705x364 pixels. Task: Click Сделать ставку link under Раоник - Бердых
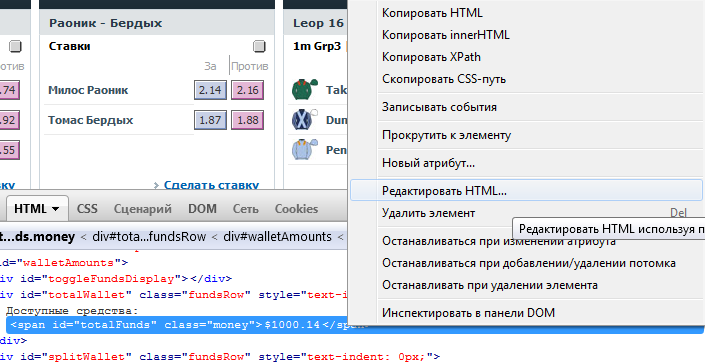[x=211, y=185]
